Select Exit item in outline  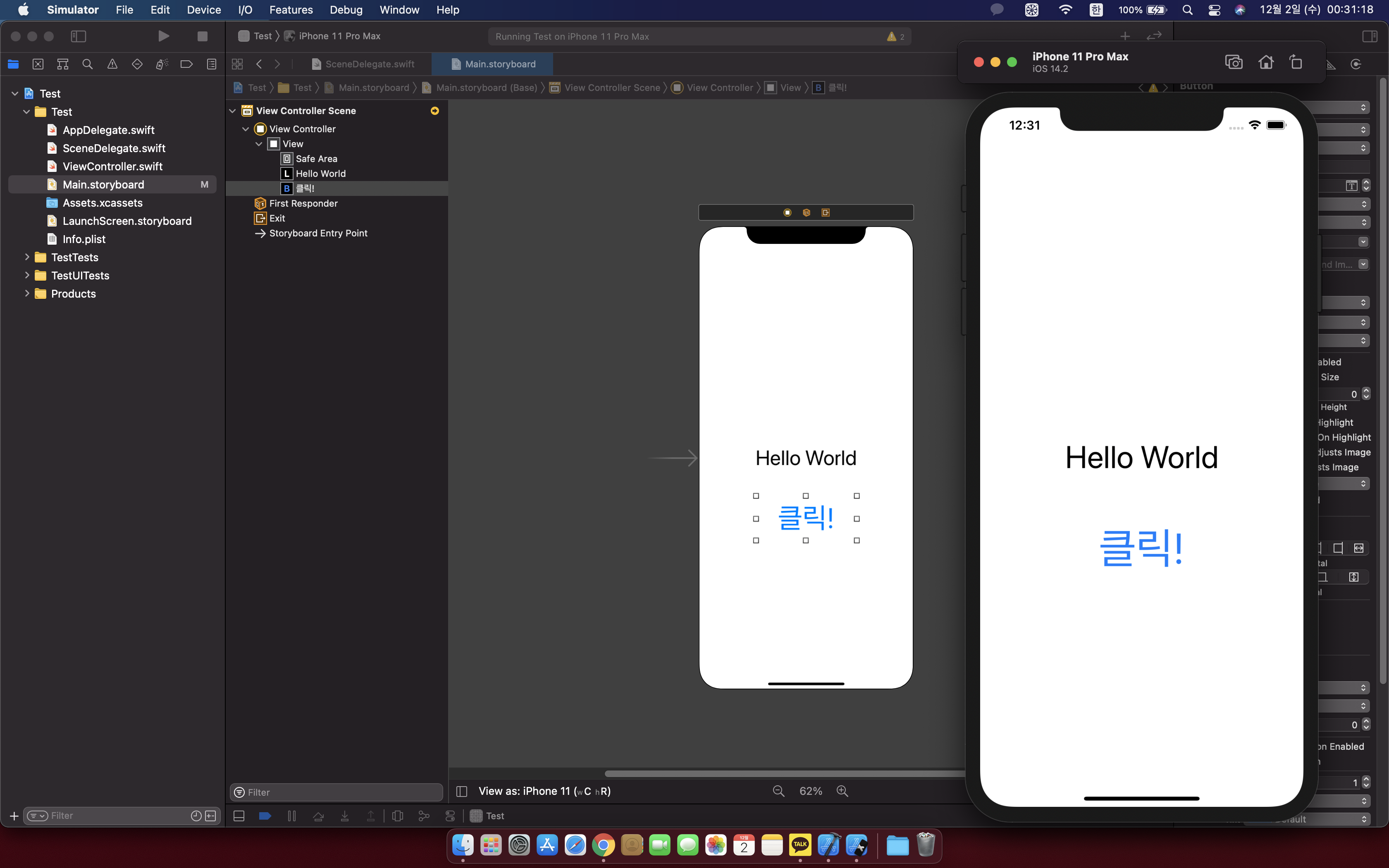click(x=277, y=219)
